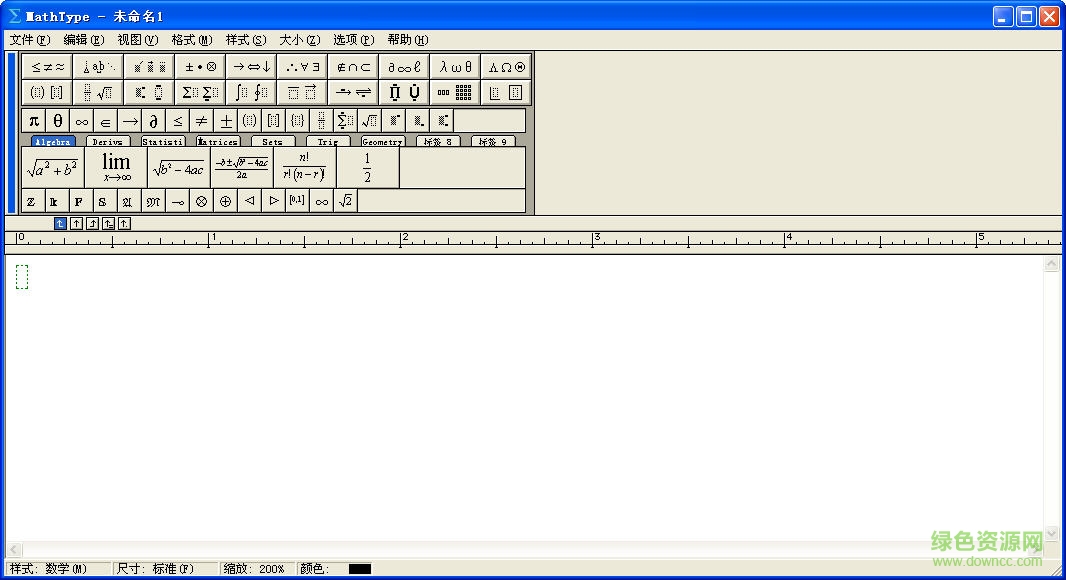Select the decimal tab stop type

[124, 224]
